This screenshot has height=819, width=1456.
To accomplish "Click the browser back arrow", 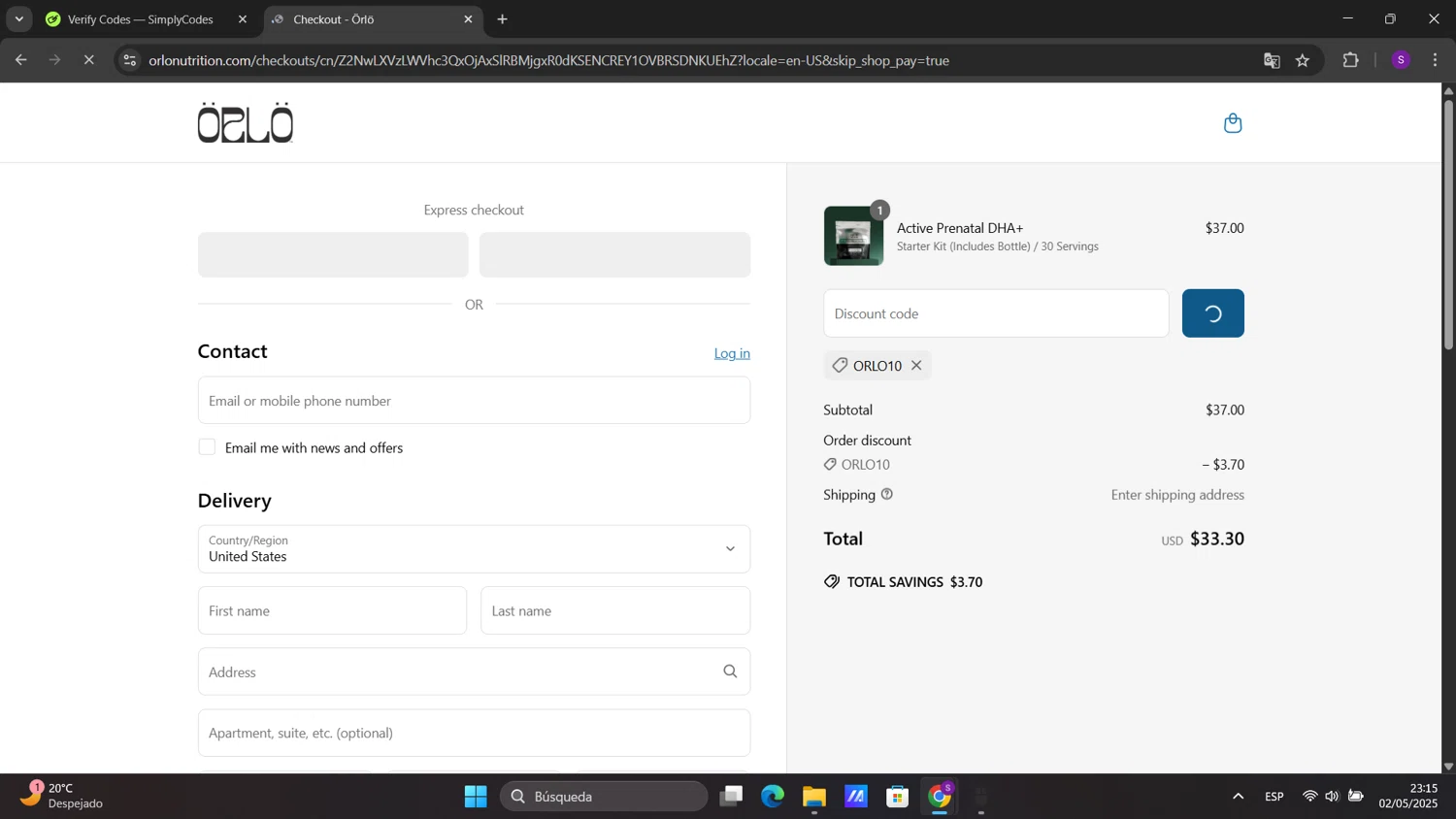I will 20,60.
